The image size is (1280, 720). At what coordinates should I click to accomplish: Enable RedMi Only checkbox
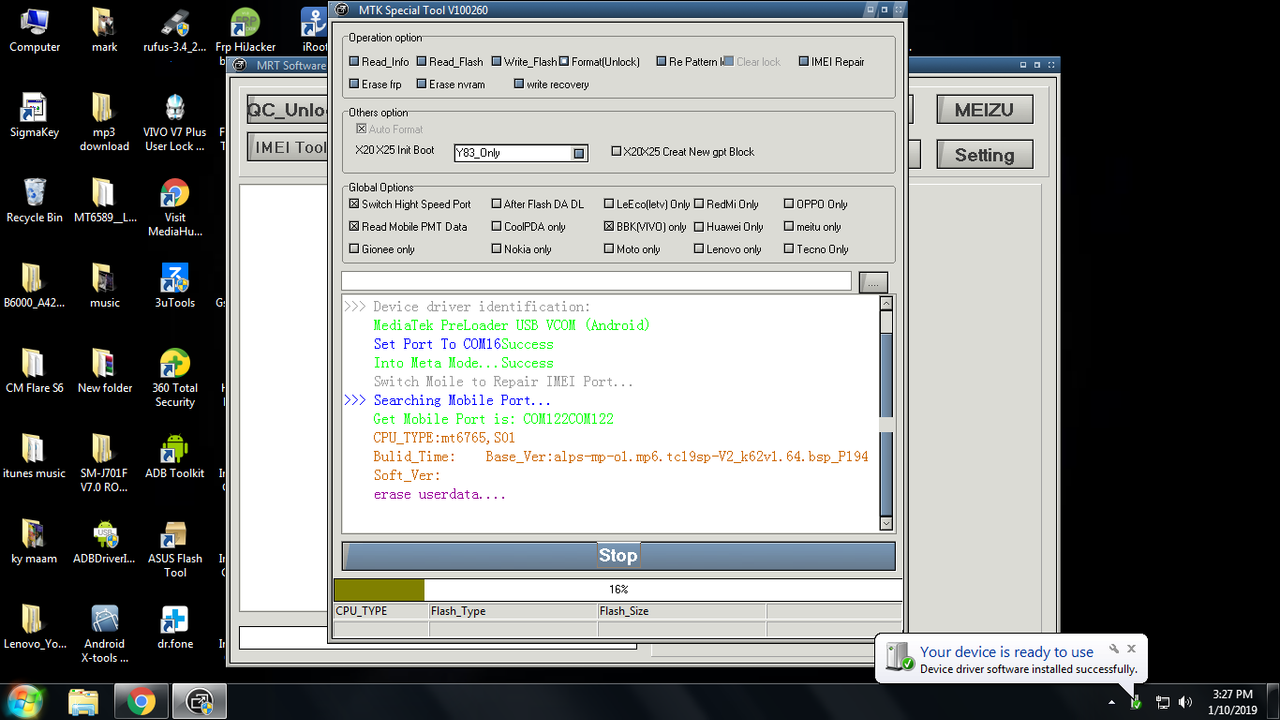click(726, 204)
